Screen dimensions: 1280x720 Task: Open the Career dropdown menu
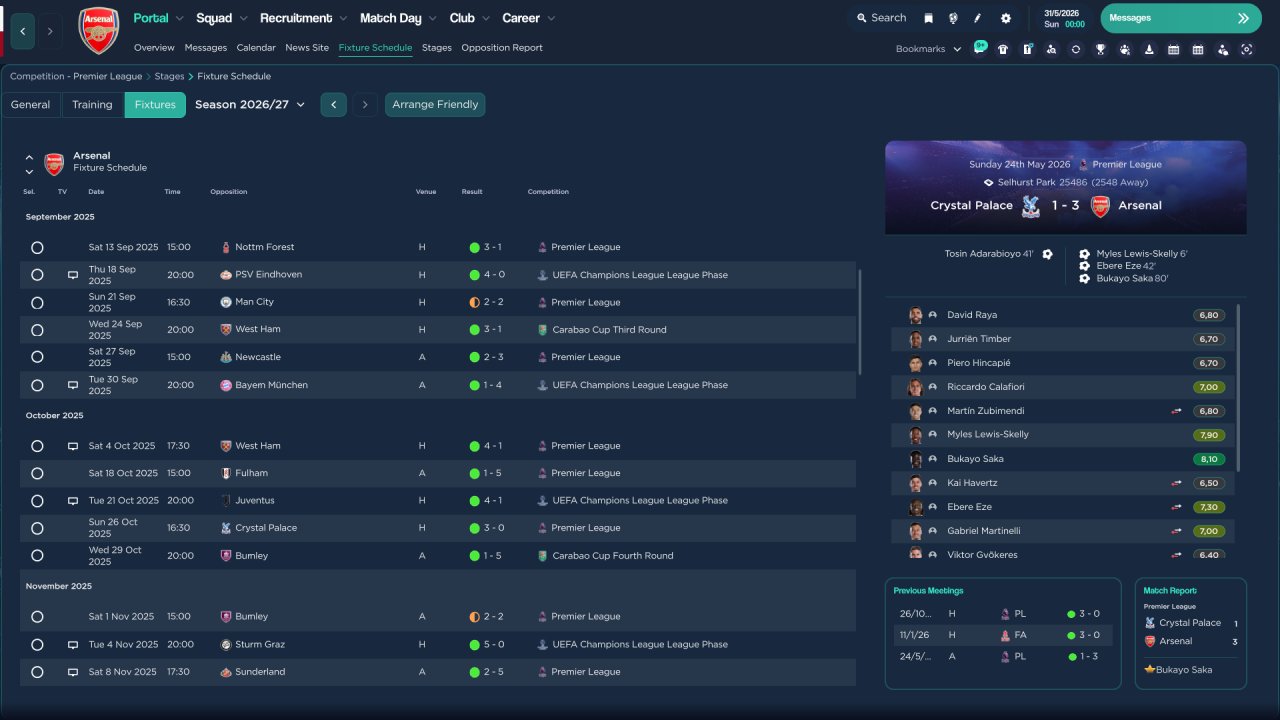[x=528, y=18]
